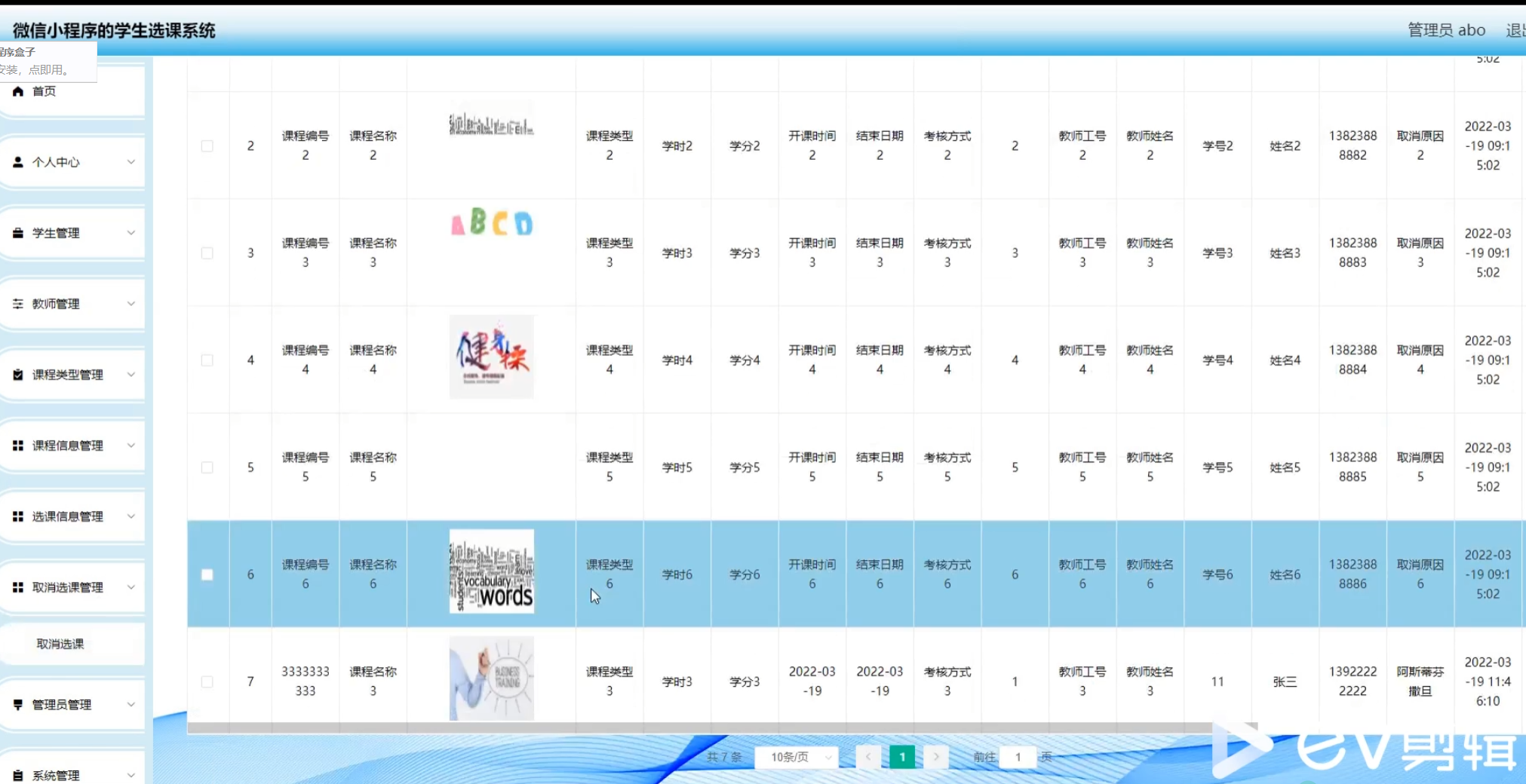The width and height of the screenshot is (1526, 784).
Task: Click the next page arrow
Action: [936, 757]
